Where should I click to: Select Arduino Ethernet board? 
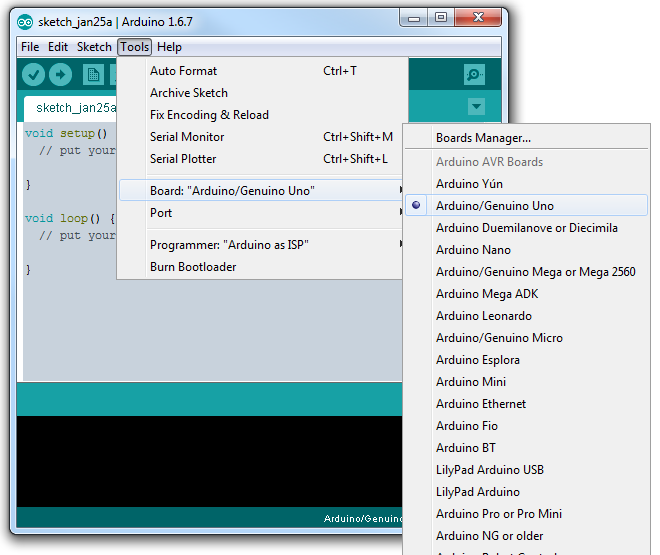pos(526,404)
